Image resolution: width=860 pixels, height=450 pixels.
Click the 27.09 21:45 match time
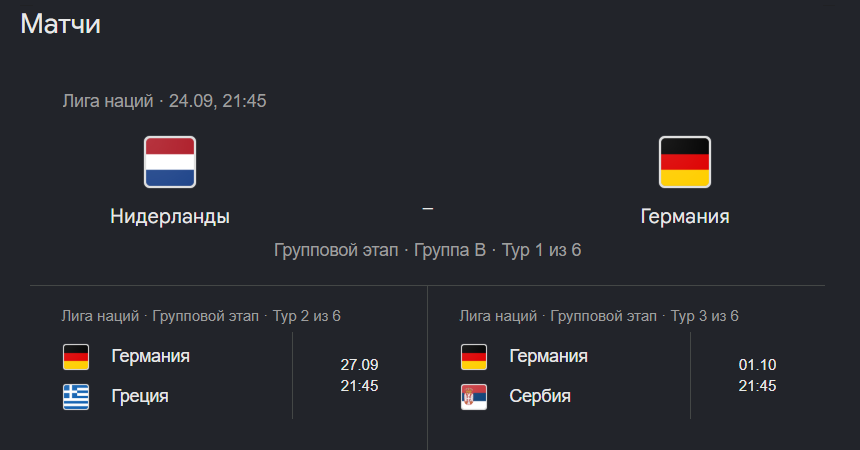pyautogui.click(x=359, y=375)
